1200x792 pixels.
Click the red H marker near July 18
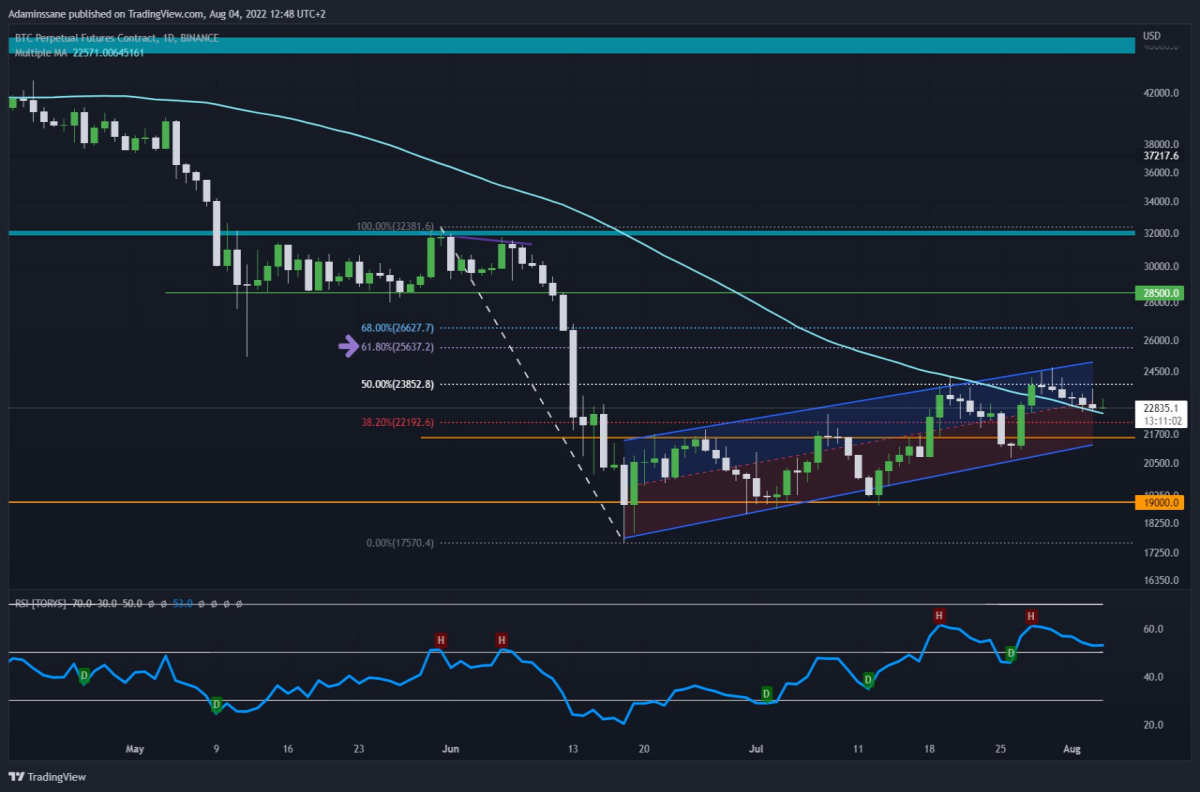[x=939, y=614]
